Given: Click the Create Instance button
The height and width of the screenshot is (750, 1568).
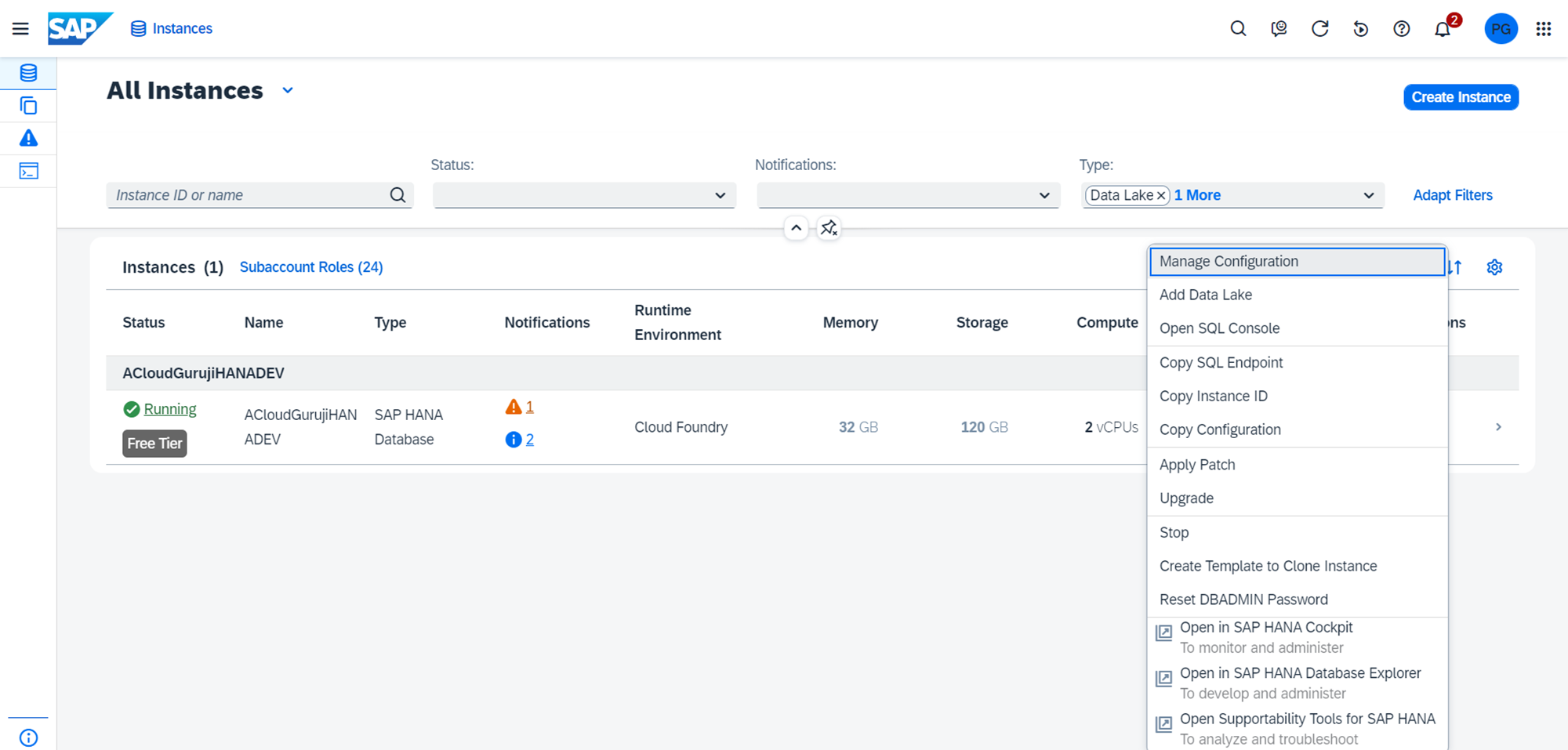Looking at the screenshot, I should click(1461, 97).
